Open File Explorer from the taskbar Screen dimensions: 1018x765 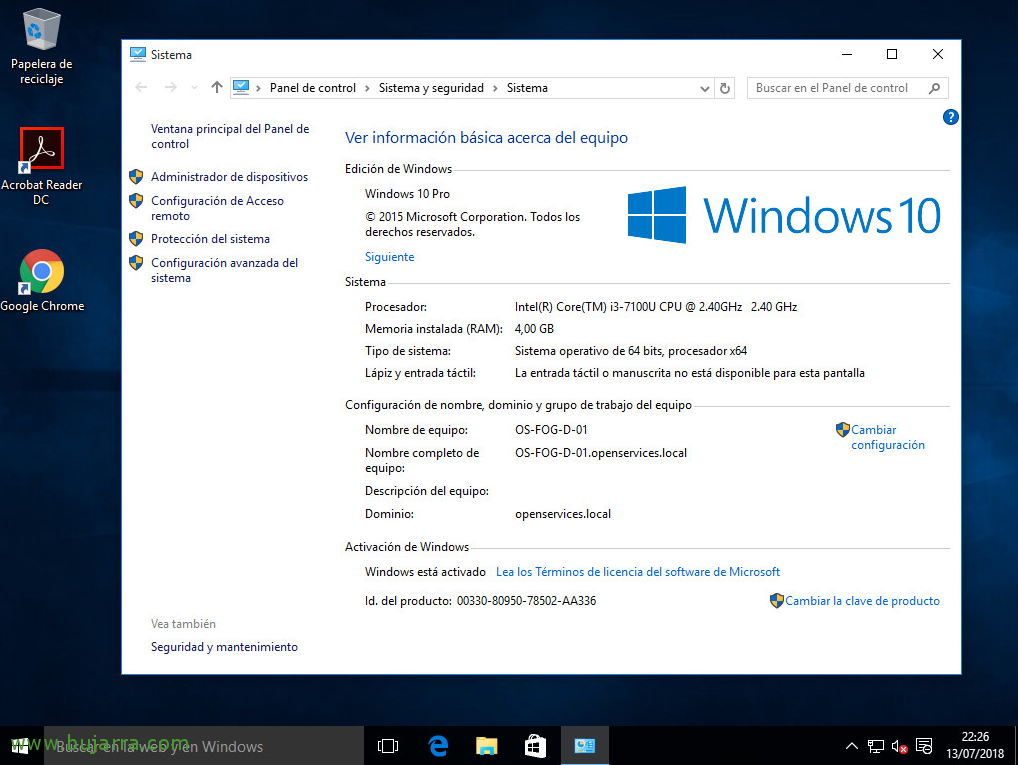(x=486, y=746)
